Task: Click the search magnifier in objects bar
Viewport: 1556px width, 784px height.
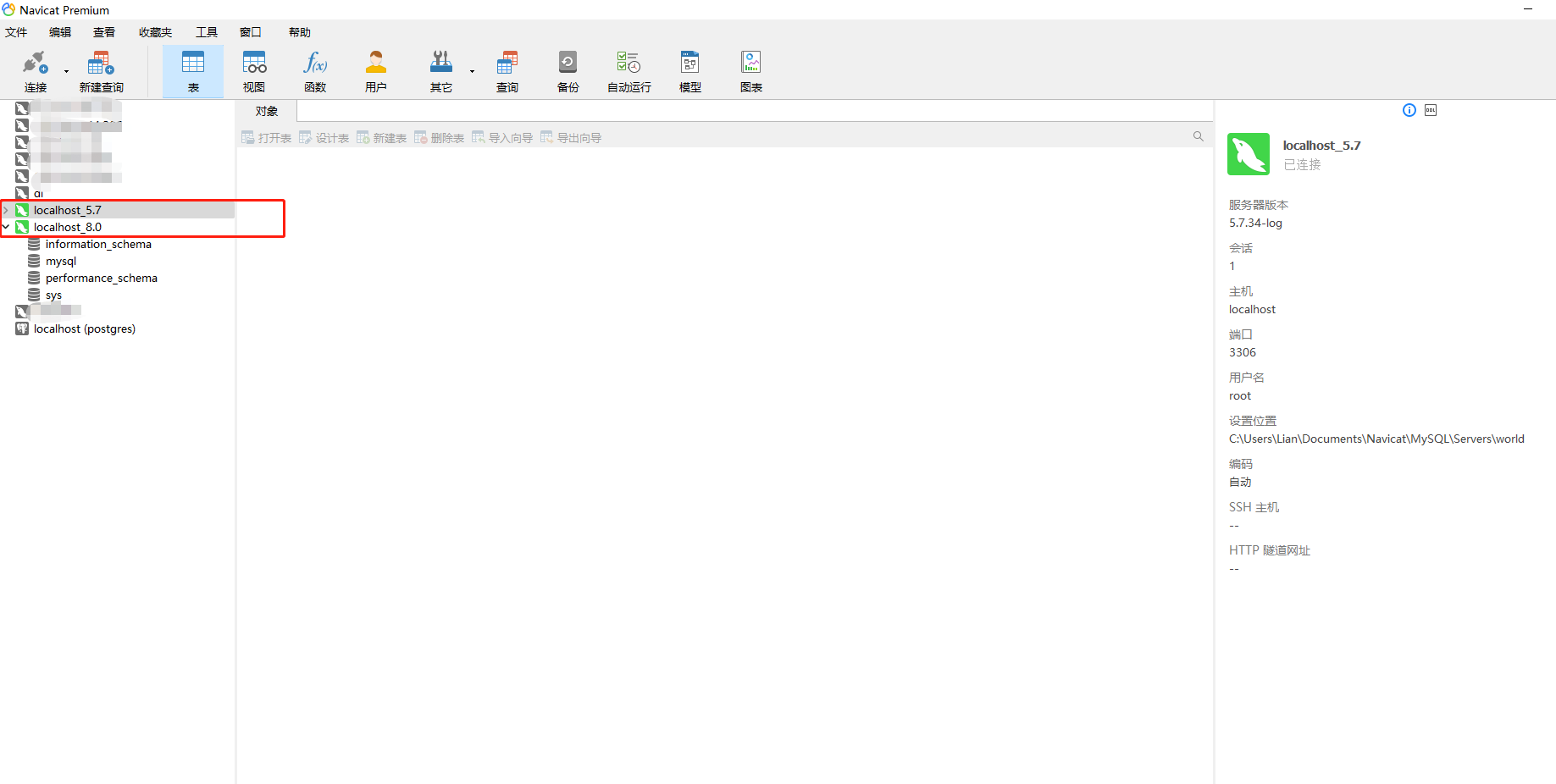Action: pos(1198,136)
